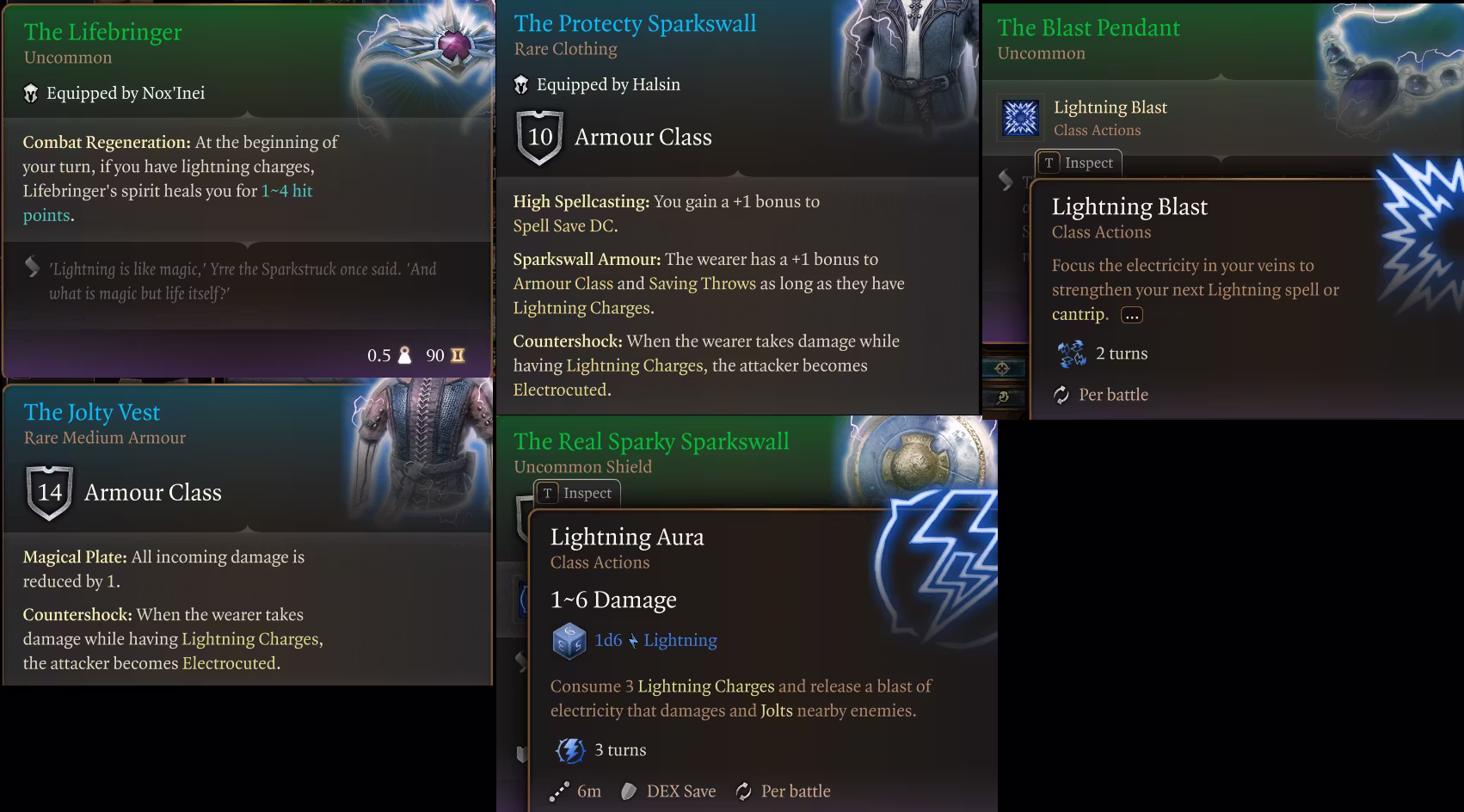Click the 2 turns duration icon
The height and width of the screenshot is (812, 1464).
(x=1072, y=354)
